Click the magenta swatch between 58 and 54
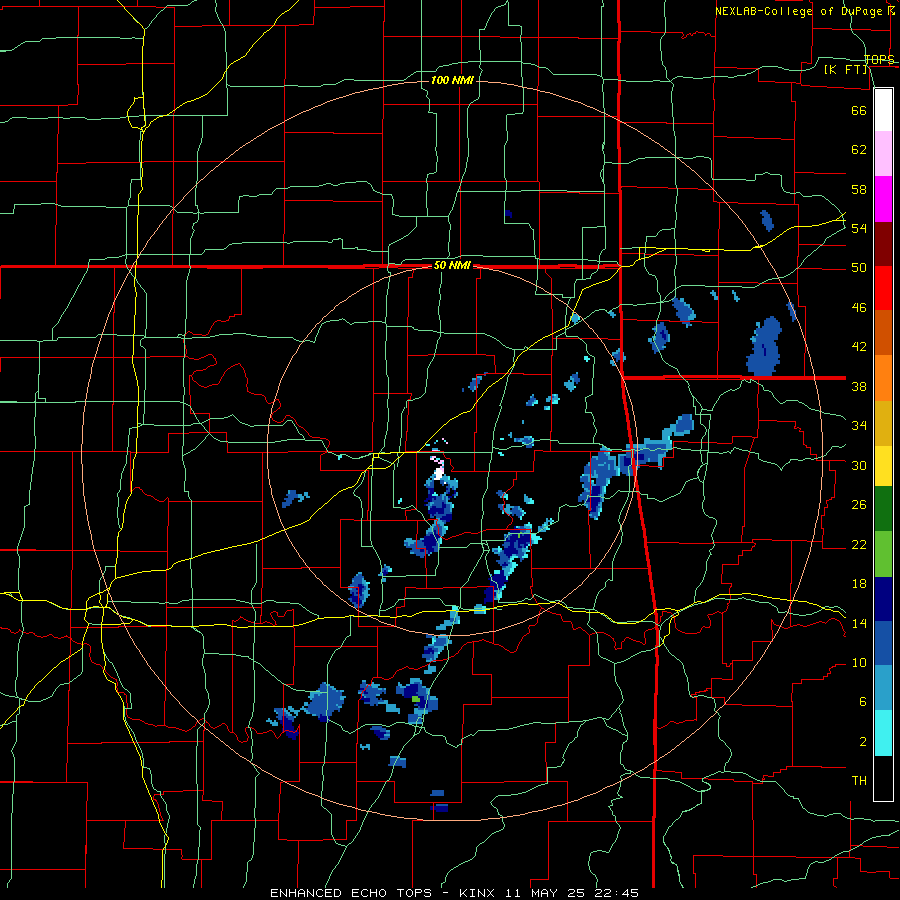The width and height of the screenshot is (900, 900). (x=883, y=199)
